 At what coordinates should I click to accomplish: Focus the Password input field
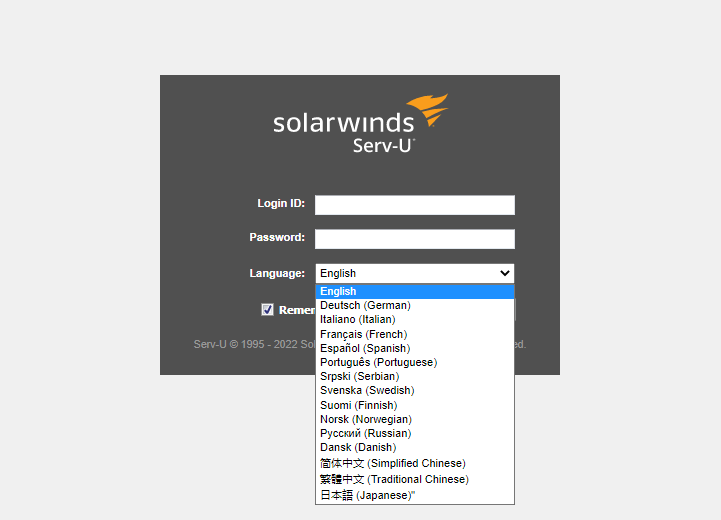coord(415,239)
